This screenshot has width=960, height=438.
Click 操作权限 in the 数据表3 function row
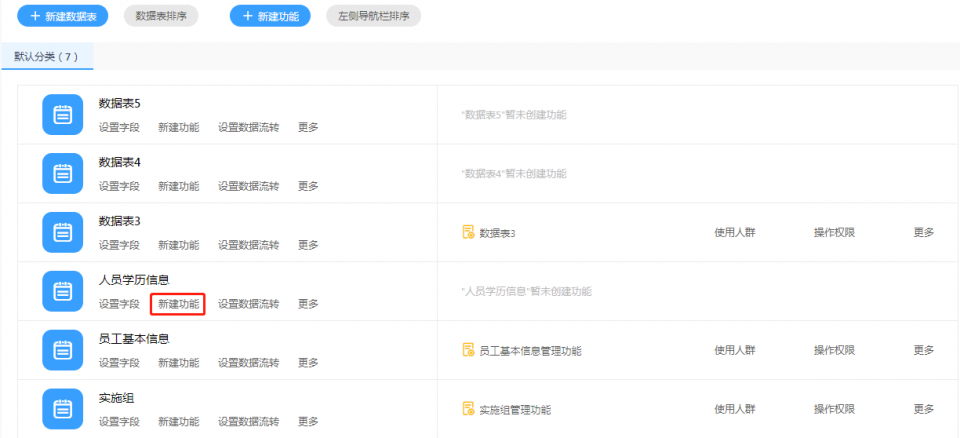[x=834, y=232]
